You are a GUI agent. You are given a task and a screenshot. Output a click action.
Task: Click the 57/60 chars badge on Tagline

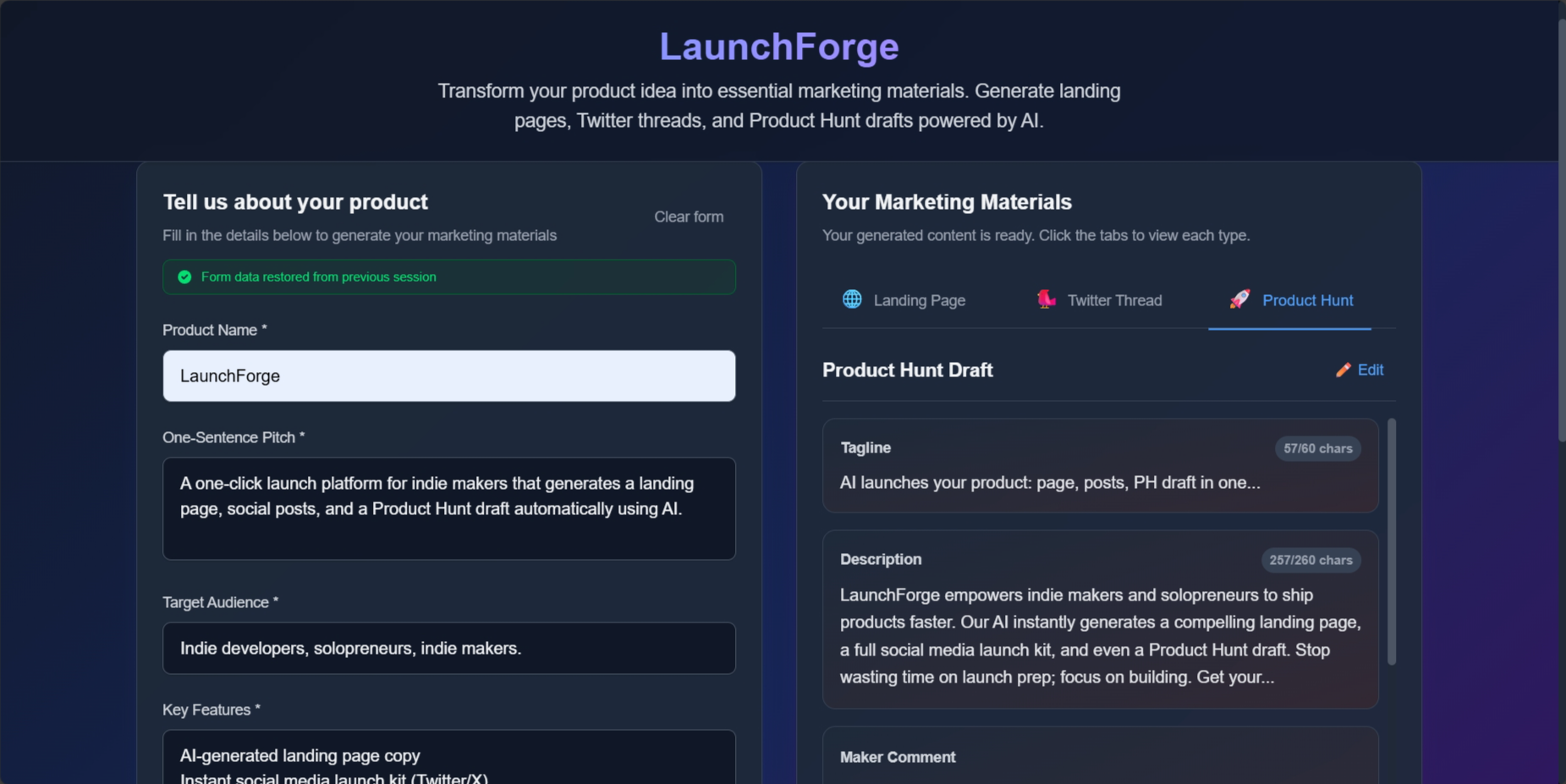pos(1316,448)
